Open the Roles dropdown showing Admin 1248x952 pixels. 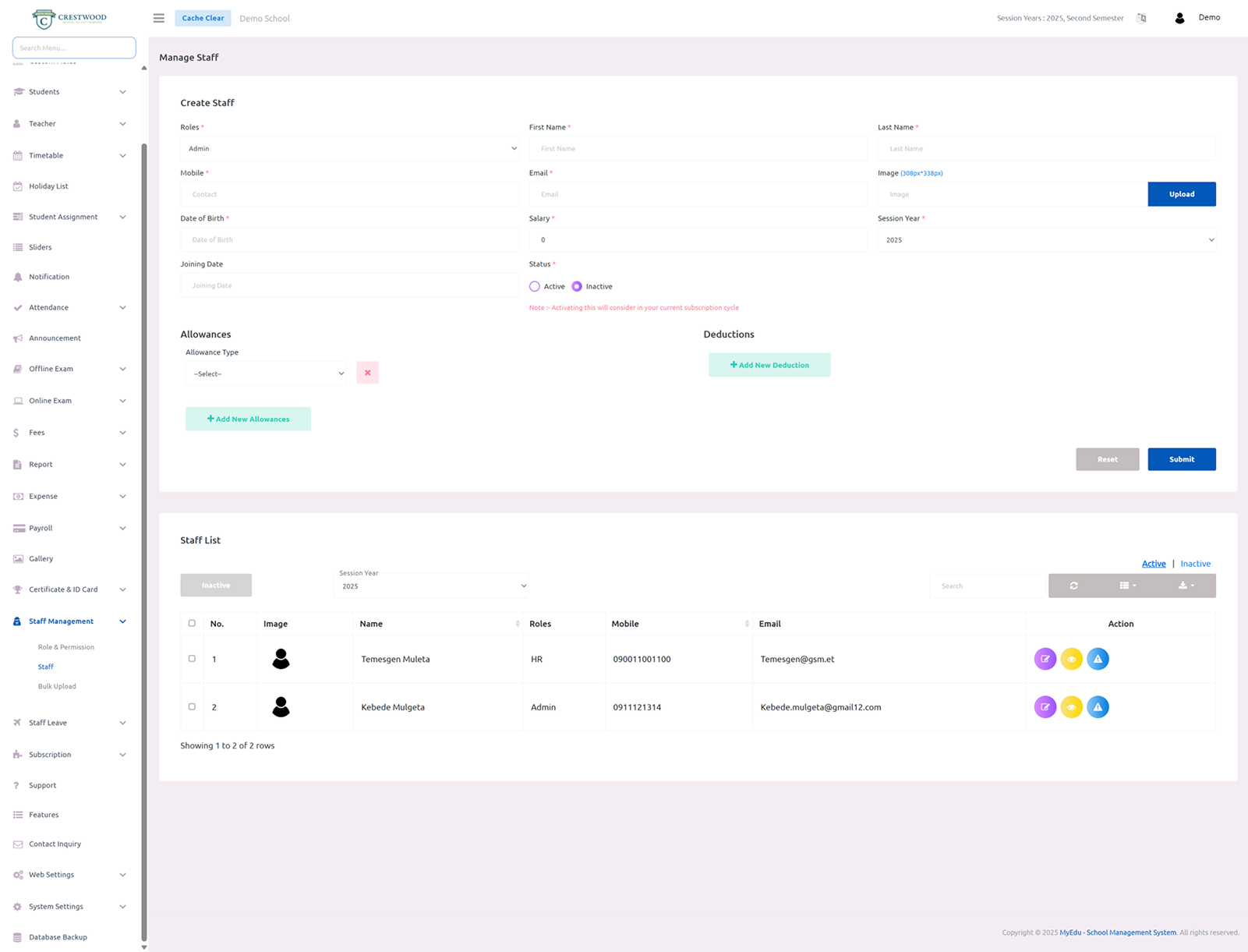[348, 148]
